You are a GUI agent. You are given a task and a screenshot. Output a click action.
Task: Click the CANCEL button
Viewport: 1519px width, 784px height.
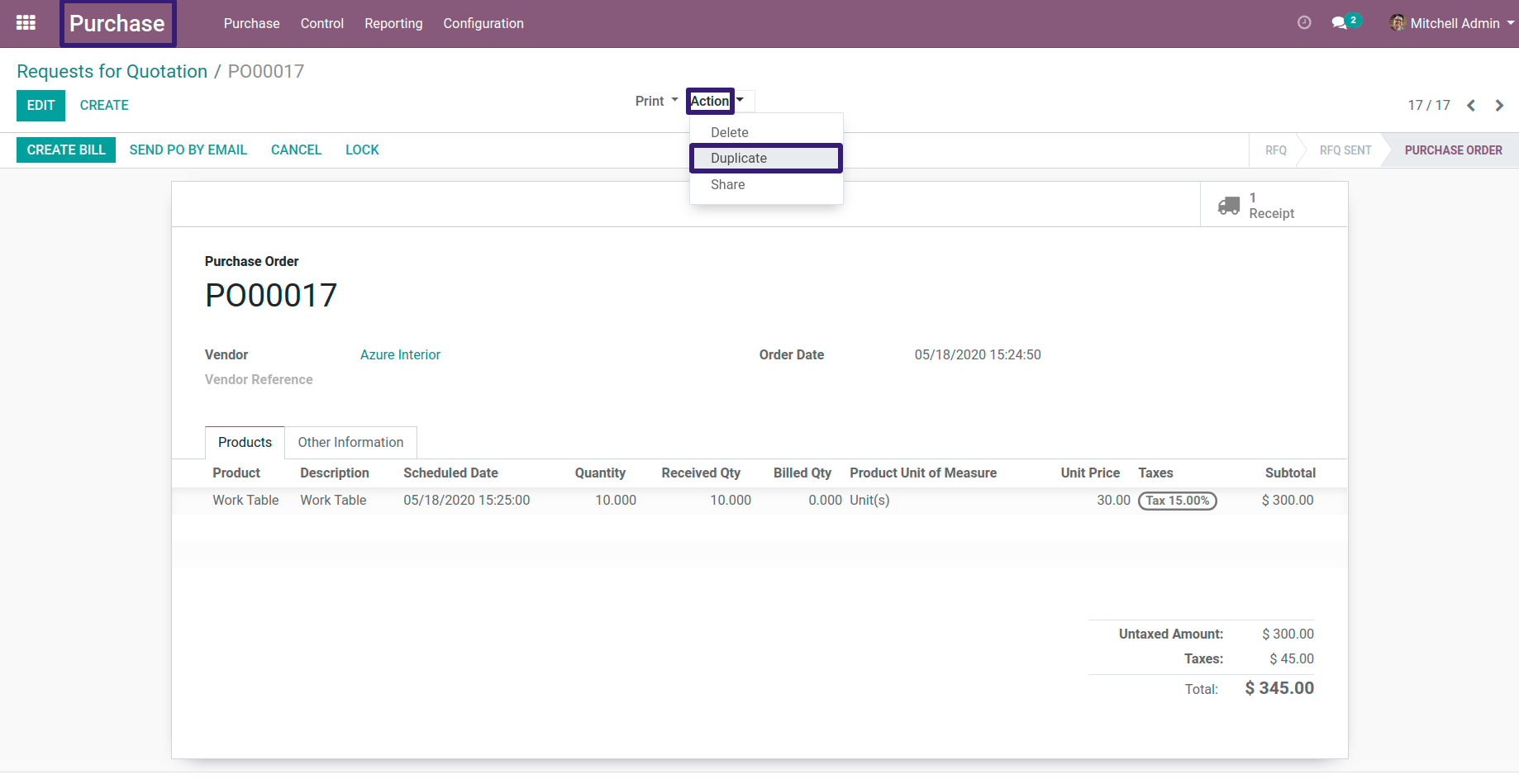(x=296, y=150)
